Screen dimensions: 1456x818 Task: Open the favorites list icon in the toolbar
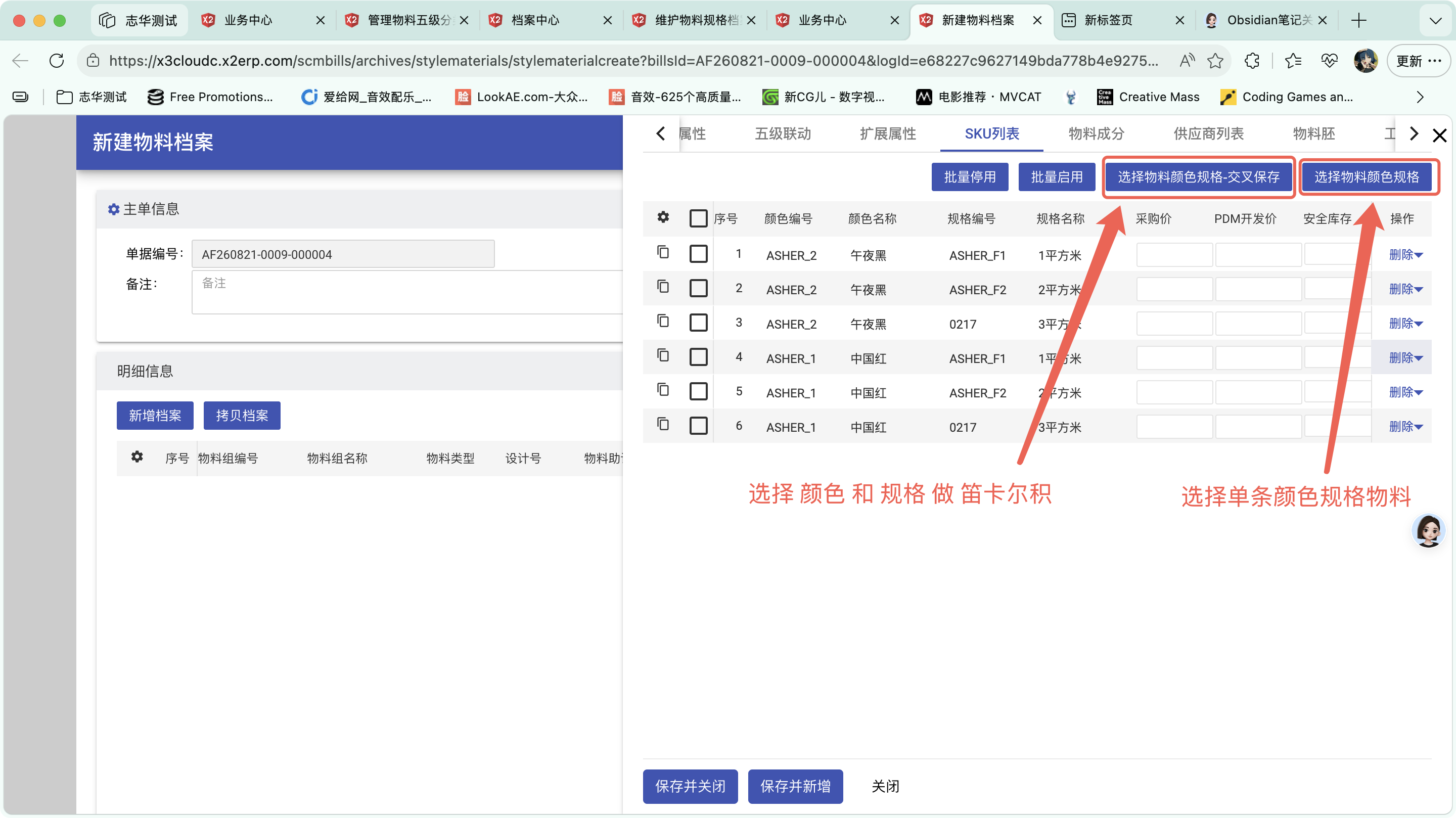click(1293, 61)
